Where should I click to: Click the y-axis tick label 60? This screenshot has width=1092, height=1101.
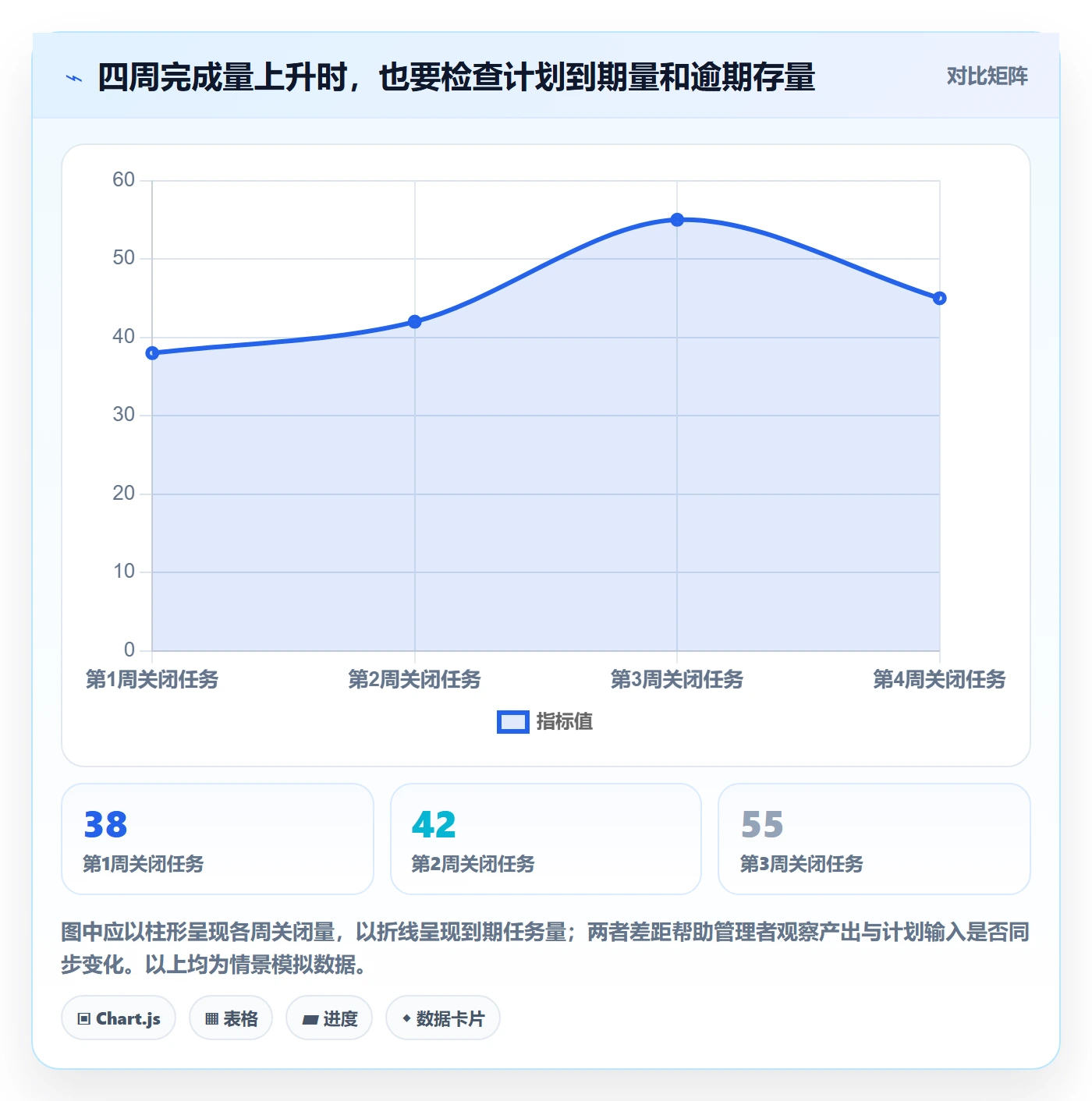tap(124, 180)
